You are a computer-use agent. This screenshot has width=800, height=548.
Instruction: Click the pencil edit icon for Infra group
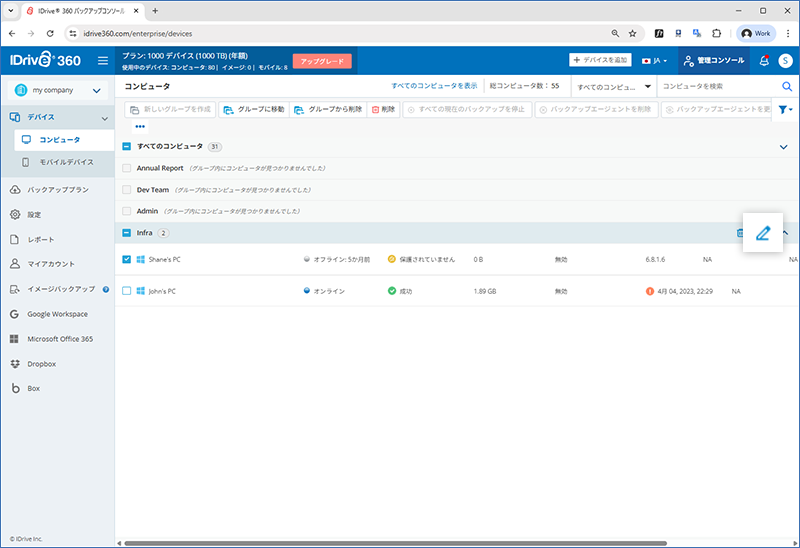click(x=762, y=233)
